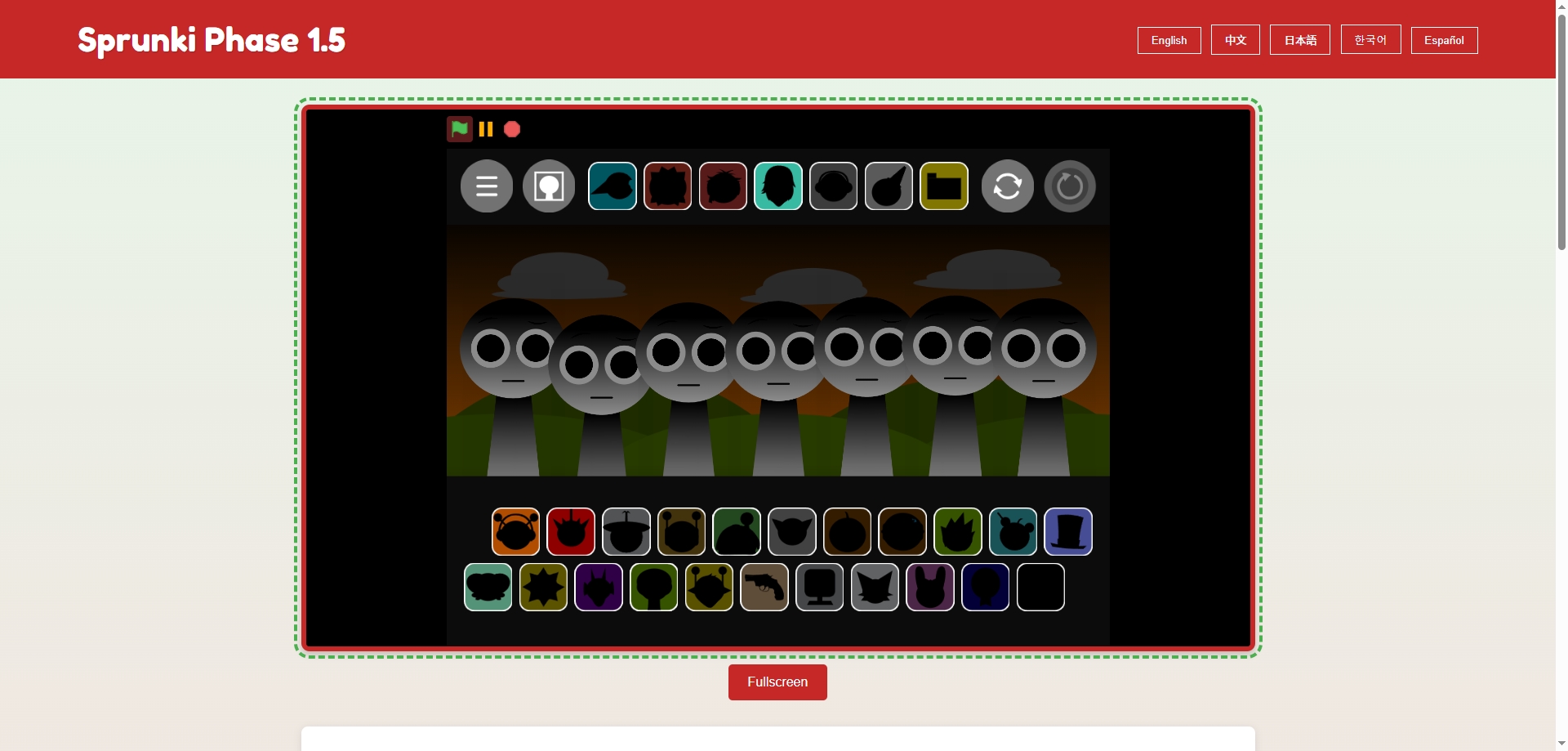
Task: Open the character portrait panel icon
Action: pyautogui.click(x=548, y=186)
